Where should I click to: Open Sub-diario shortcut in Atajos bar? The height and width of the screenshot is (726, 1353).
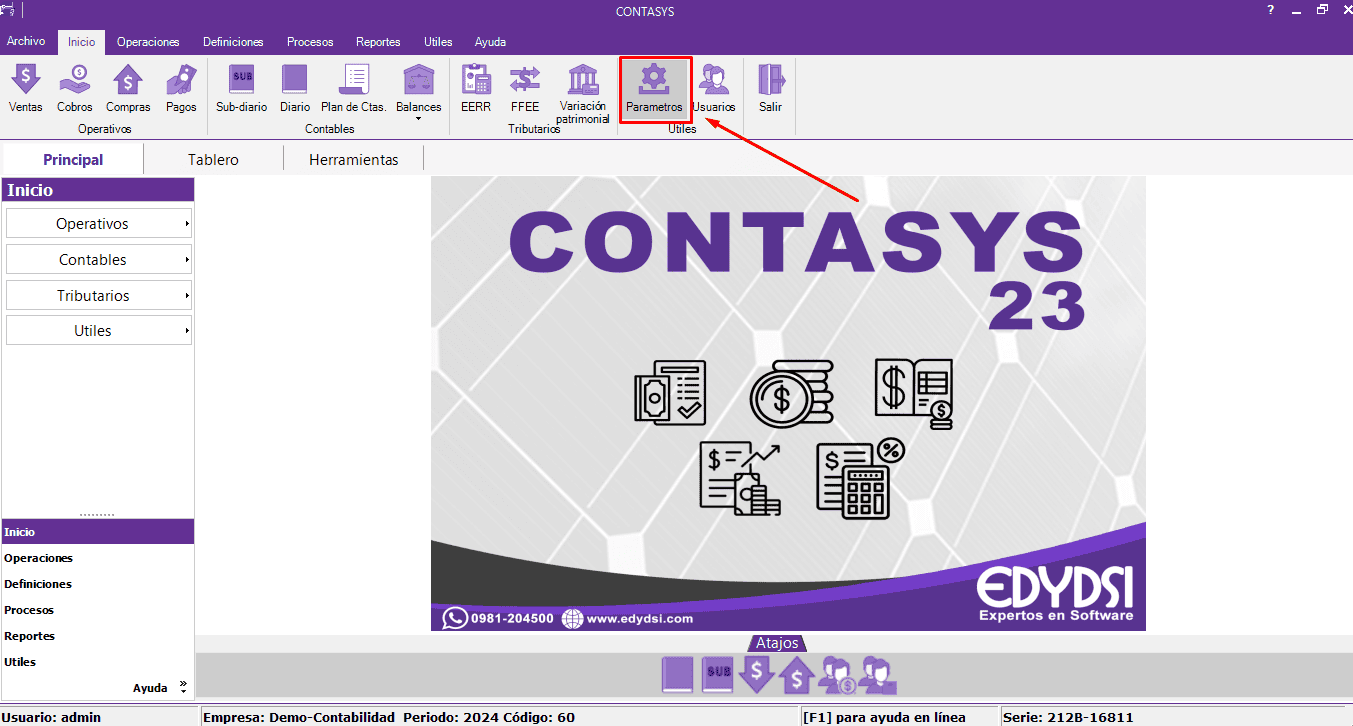pos(717,675)
